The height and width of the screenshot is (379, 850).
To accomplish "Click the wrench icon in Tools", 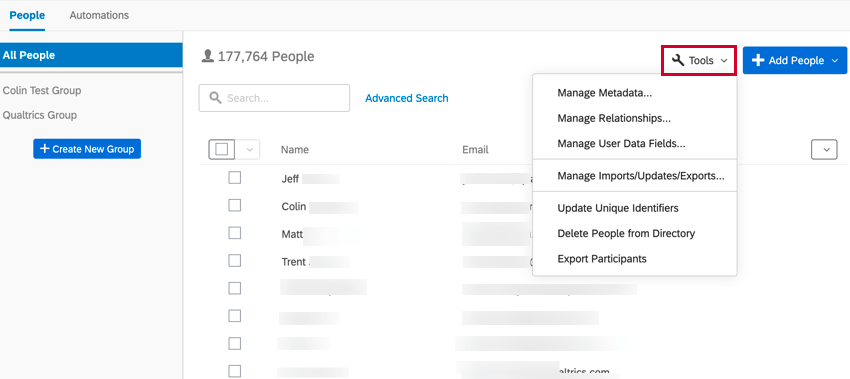I will pos(678,60).
